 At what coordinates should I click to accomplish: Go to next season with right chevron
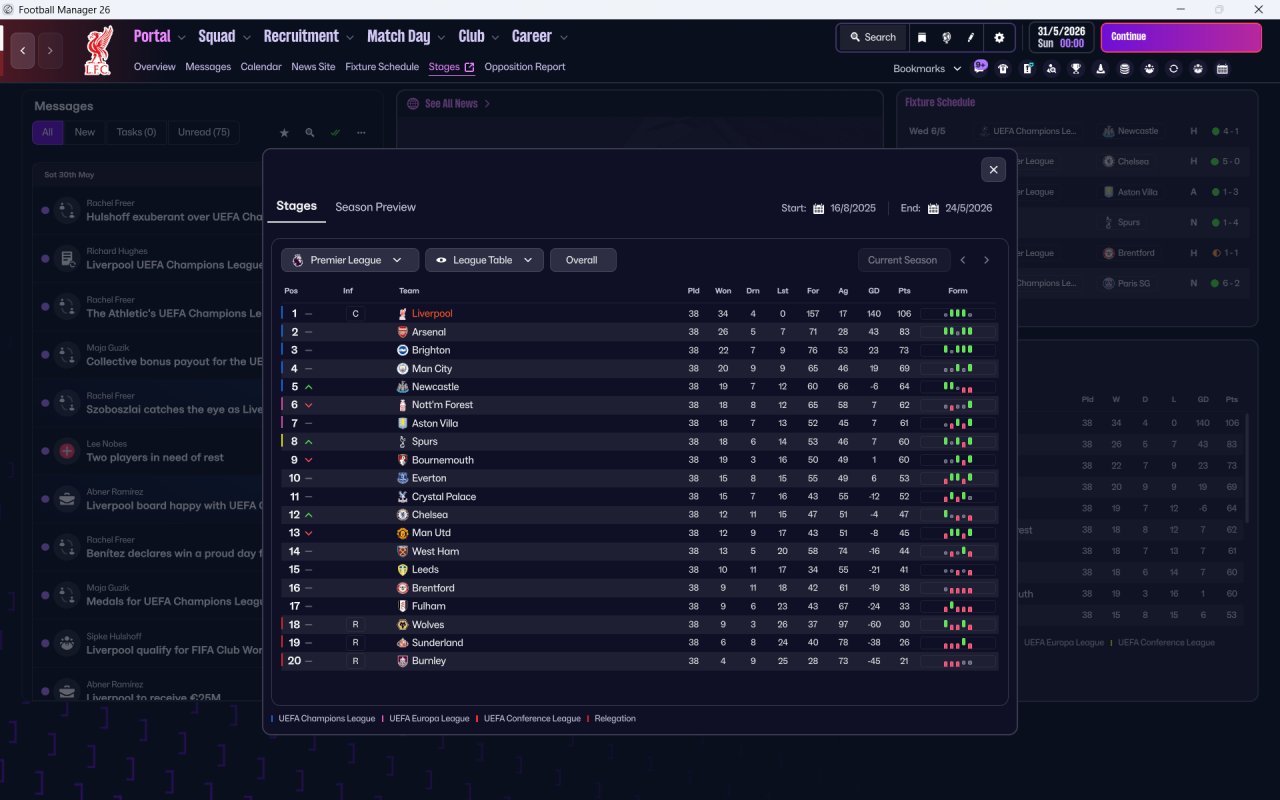986,260
